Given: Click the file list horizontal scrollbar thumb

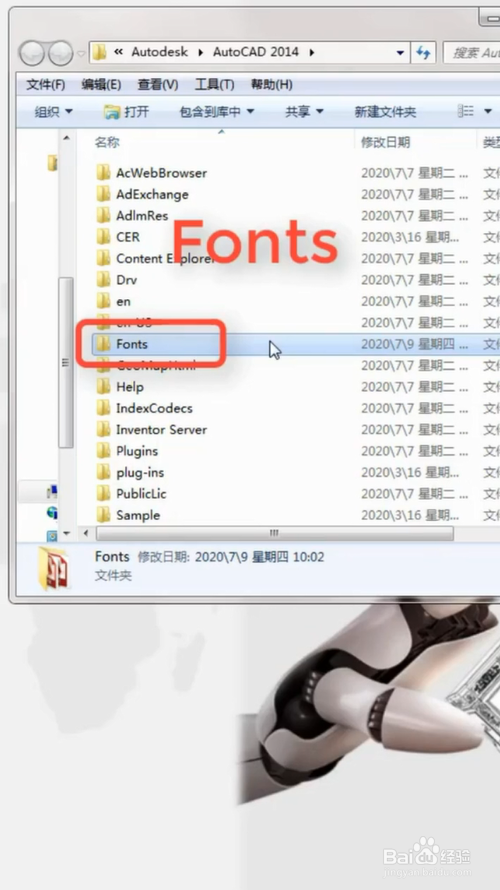Looking at the screenshot, I should coord(275,533).
